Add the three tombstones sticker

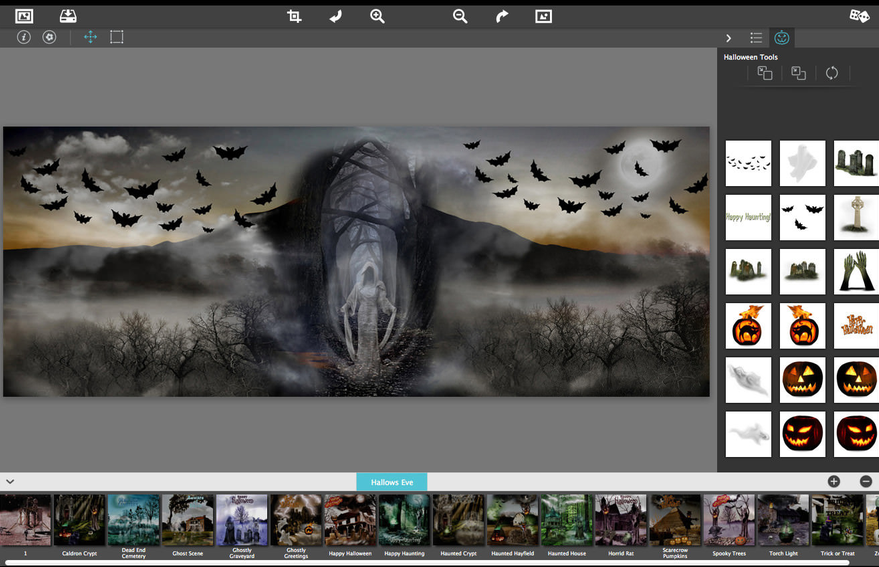[856, 163]
